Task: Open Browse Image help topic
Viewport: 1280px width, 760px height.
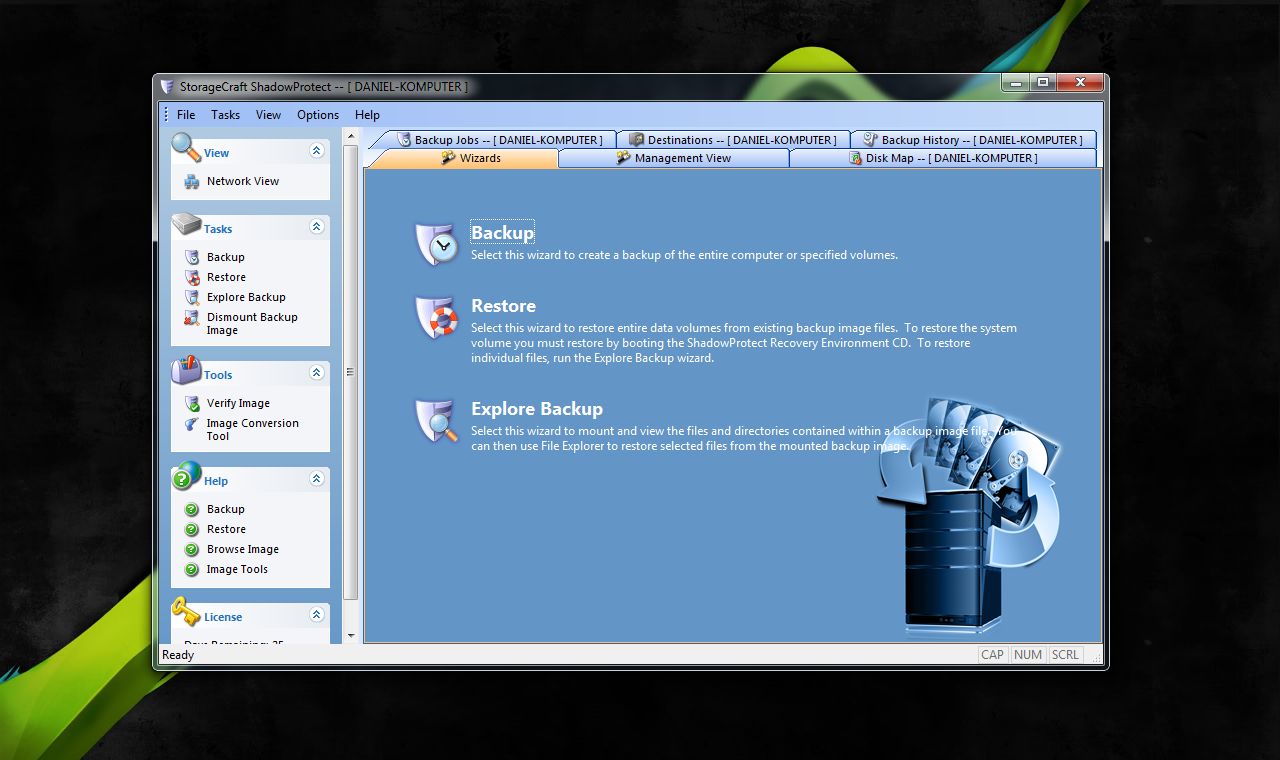Action: tap(243, 549)
